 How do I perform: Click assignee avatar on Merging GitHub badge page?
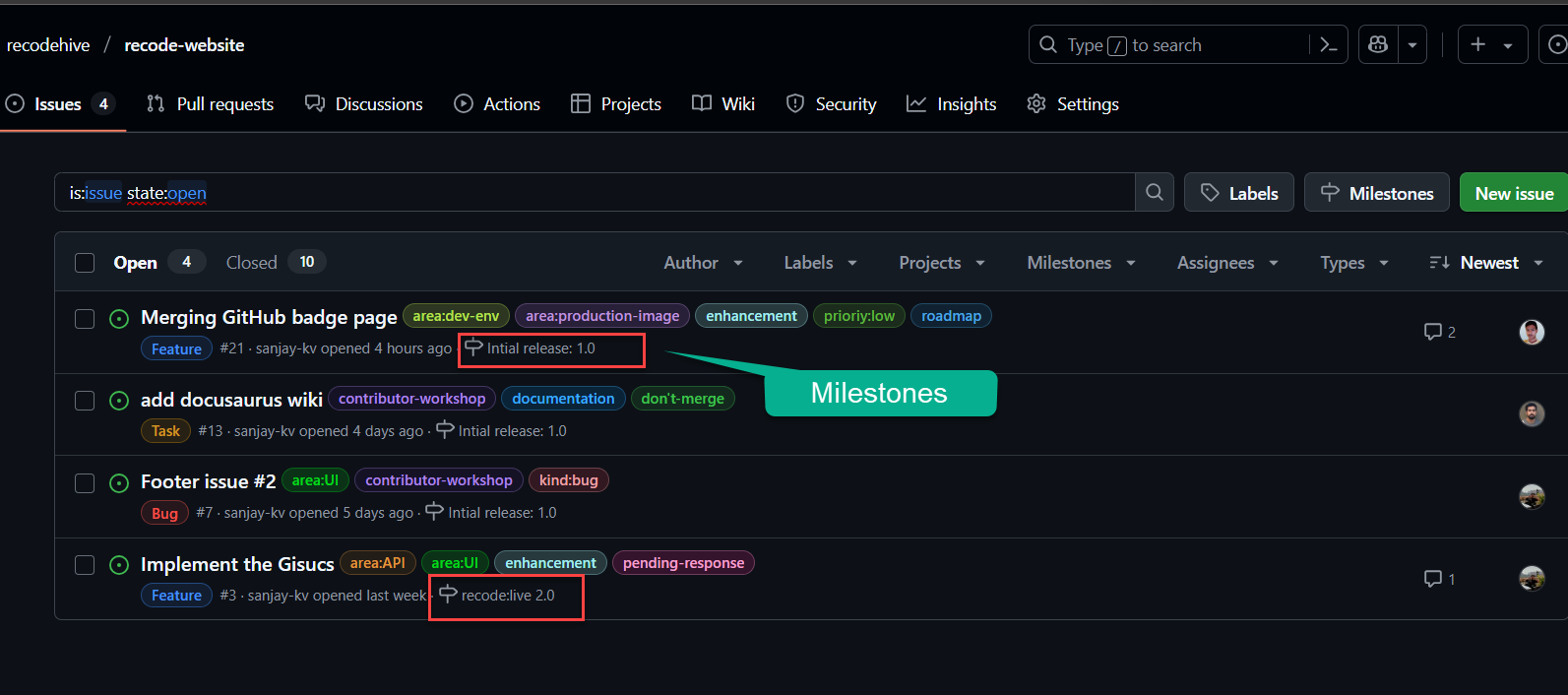click(x=1532, y=332)
